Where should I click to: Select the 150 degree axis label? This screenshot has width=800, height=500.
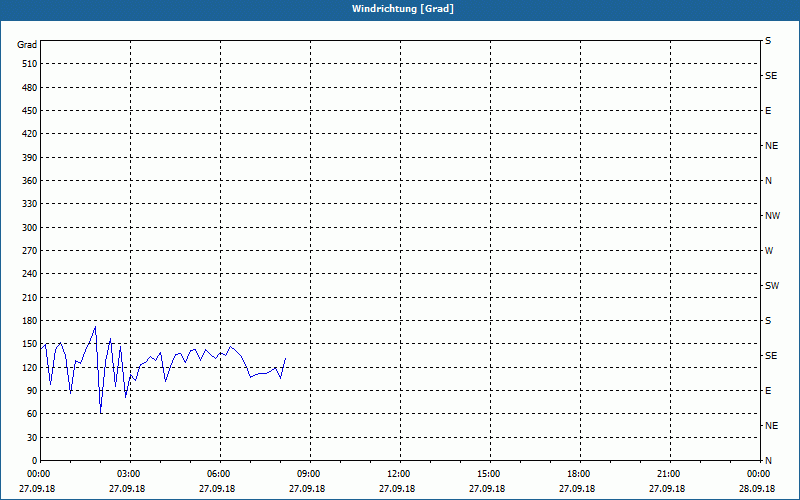point(29,344)
